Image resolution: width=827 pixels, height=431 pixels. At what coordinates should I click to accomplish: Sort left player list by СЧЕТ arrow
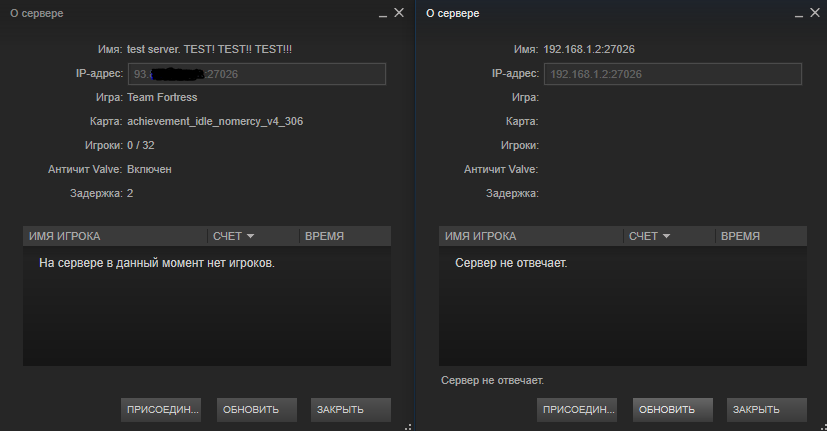pyautogui.click(x=250, y=236)
